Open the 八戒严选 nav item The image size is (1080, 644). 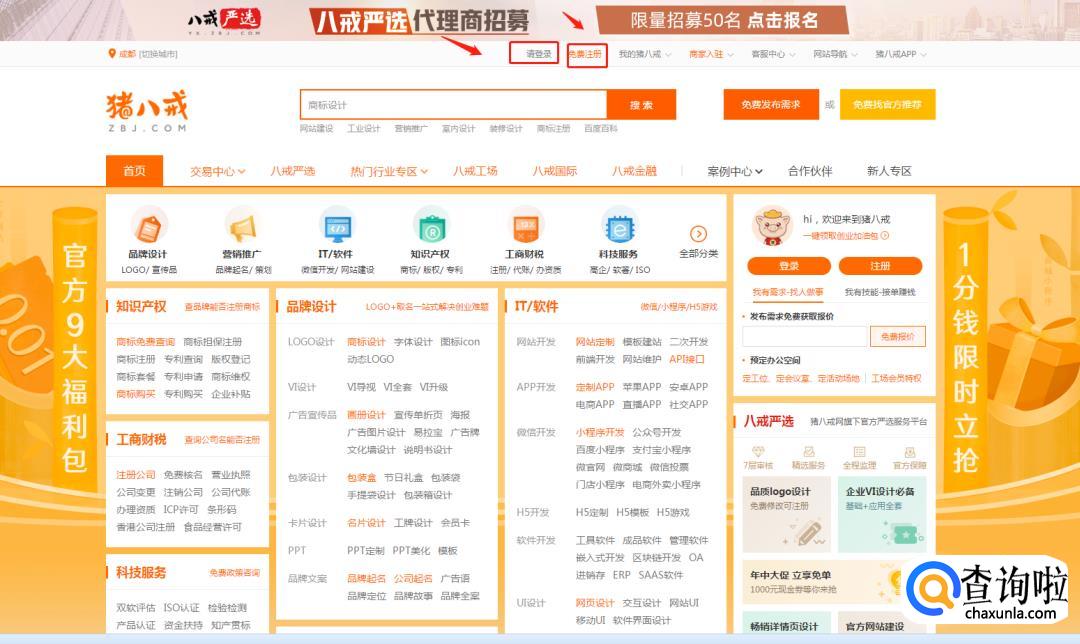[293, 172]
